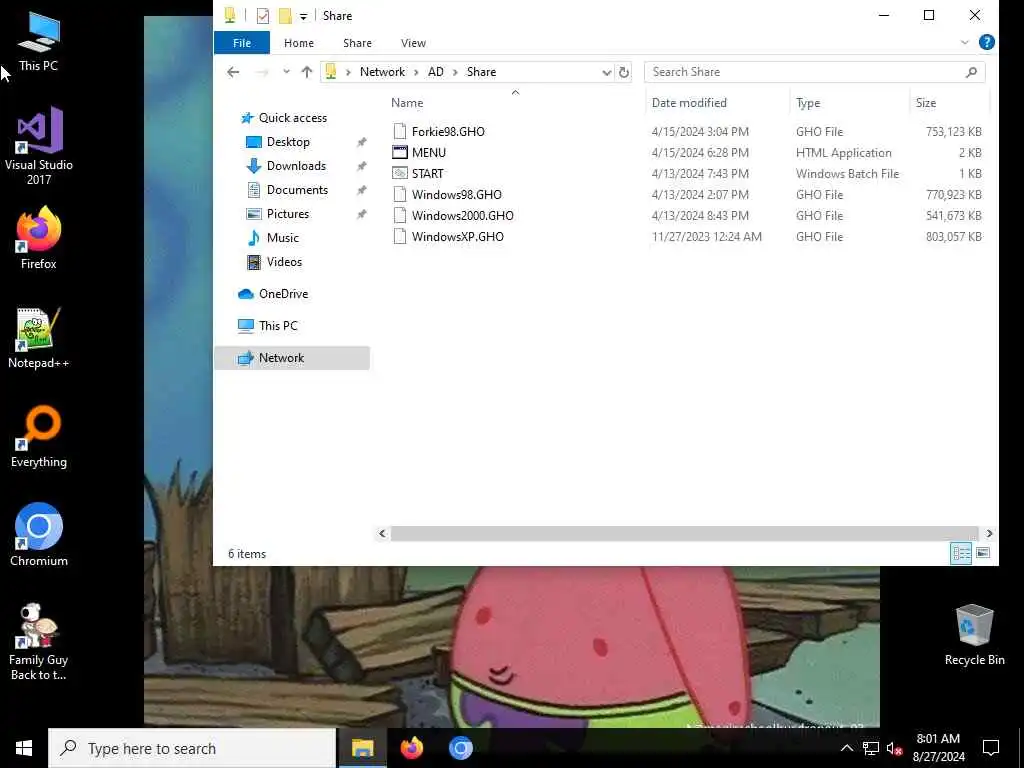1024x768 pixels.
Task: Select Music in navigation pane
Action: pyautogui.click(x=282, y=238)
